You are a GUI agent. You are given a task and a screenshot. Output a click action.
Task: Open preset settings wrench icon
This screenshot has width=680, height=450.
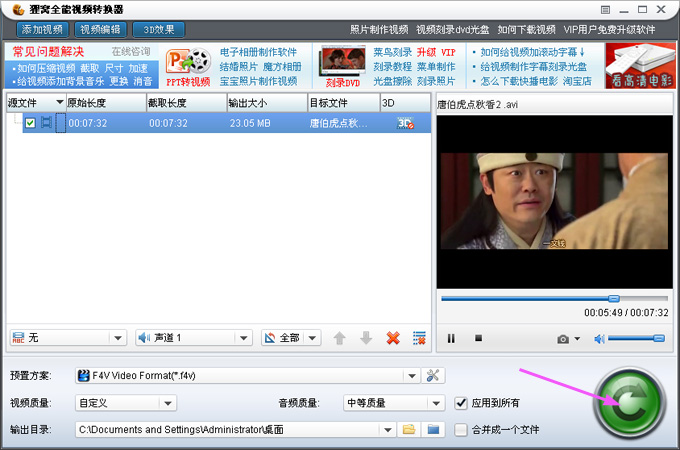coord(433,376)
